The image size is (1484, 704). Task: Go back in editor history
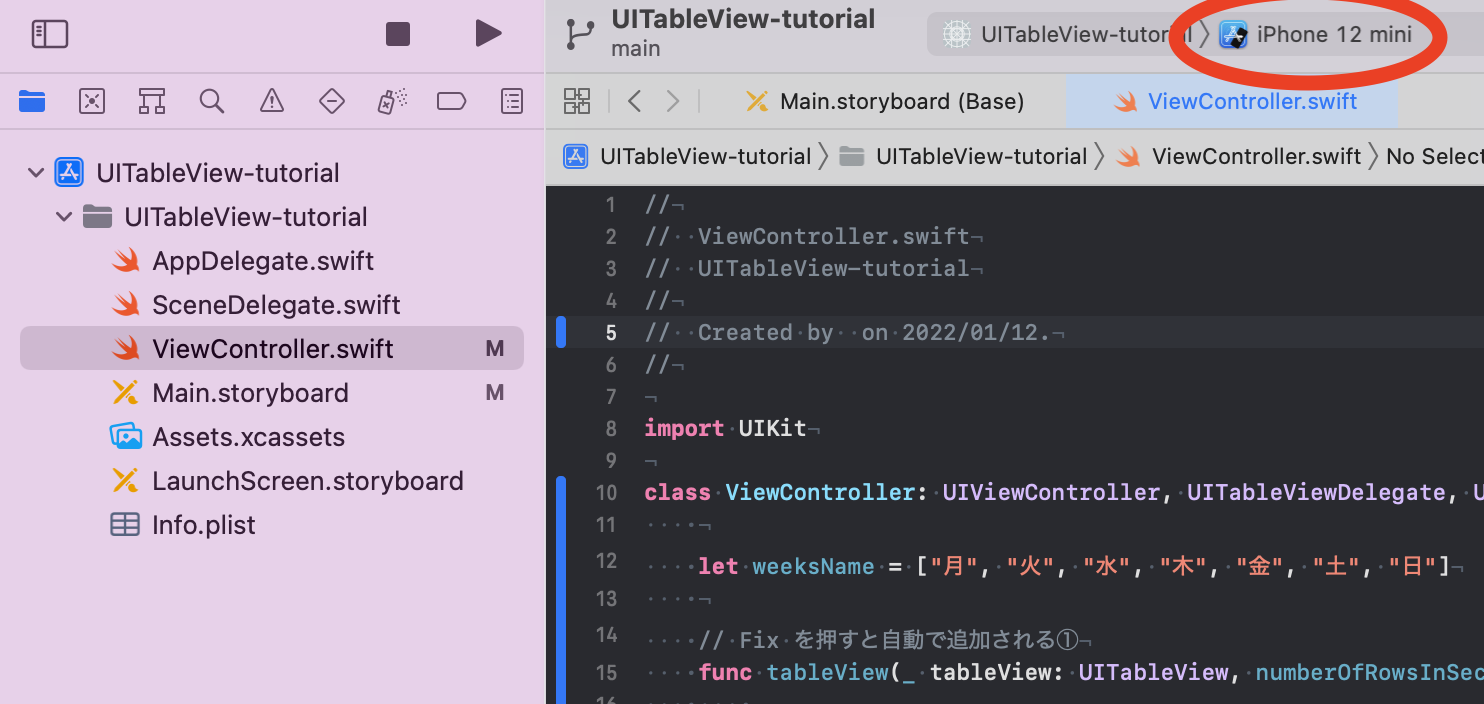coord(634,101)
